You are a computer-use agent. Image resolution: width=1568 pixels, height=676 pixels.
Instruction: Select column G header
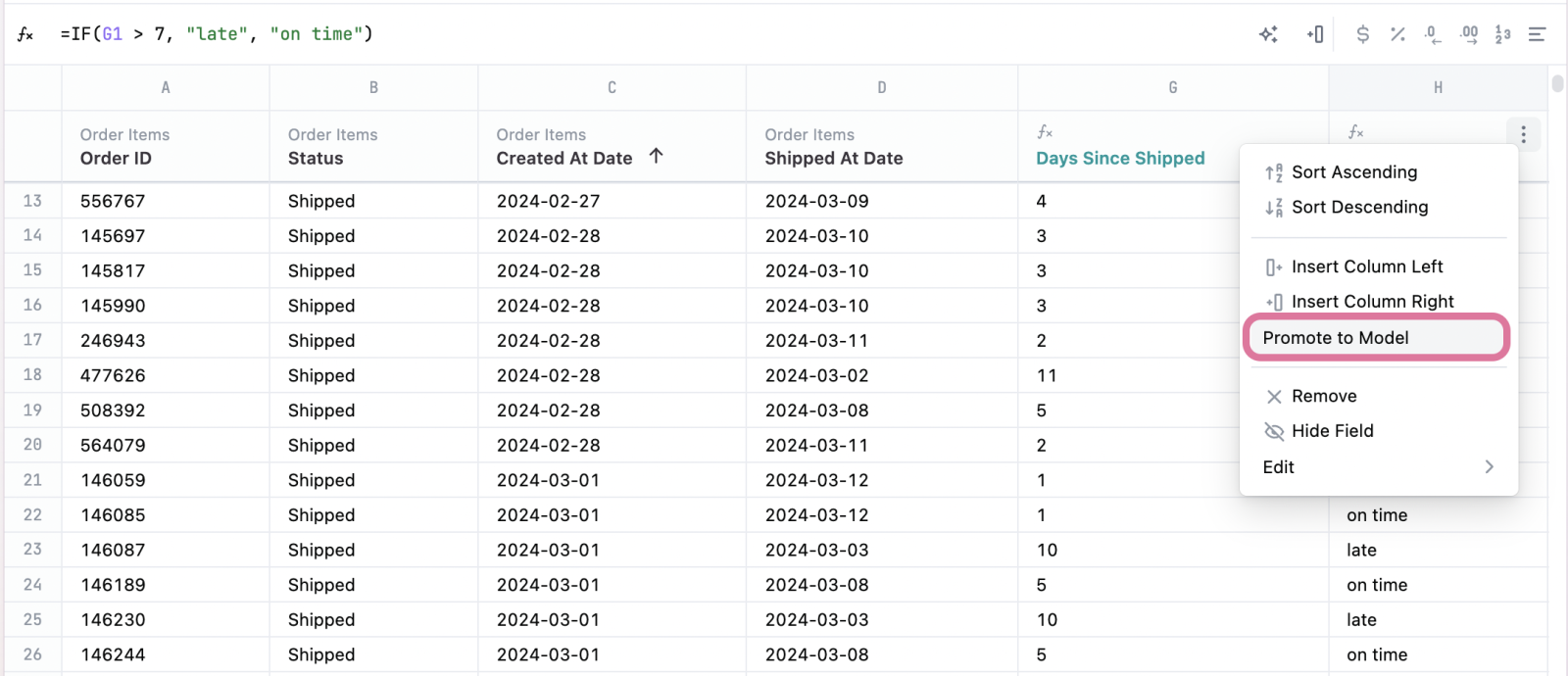1173,88
